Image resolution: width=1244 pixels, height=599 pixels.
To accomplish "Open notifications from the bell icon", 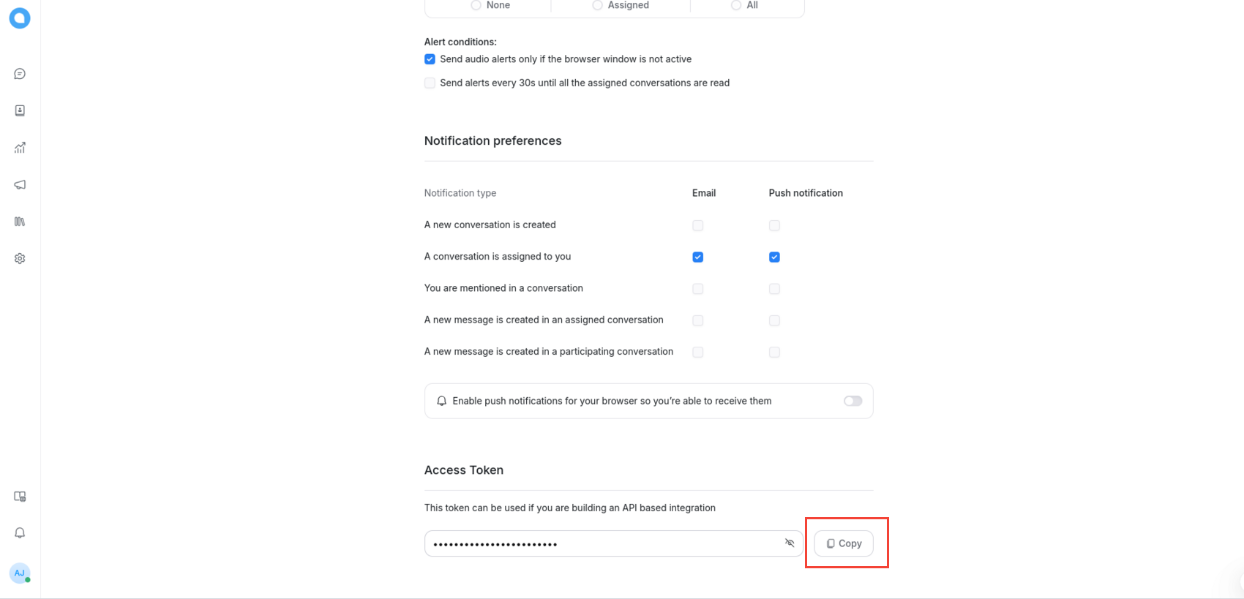I will click(19, 532).
